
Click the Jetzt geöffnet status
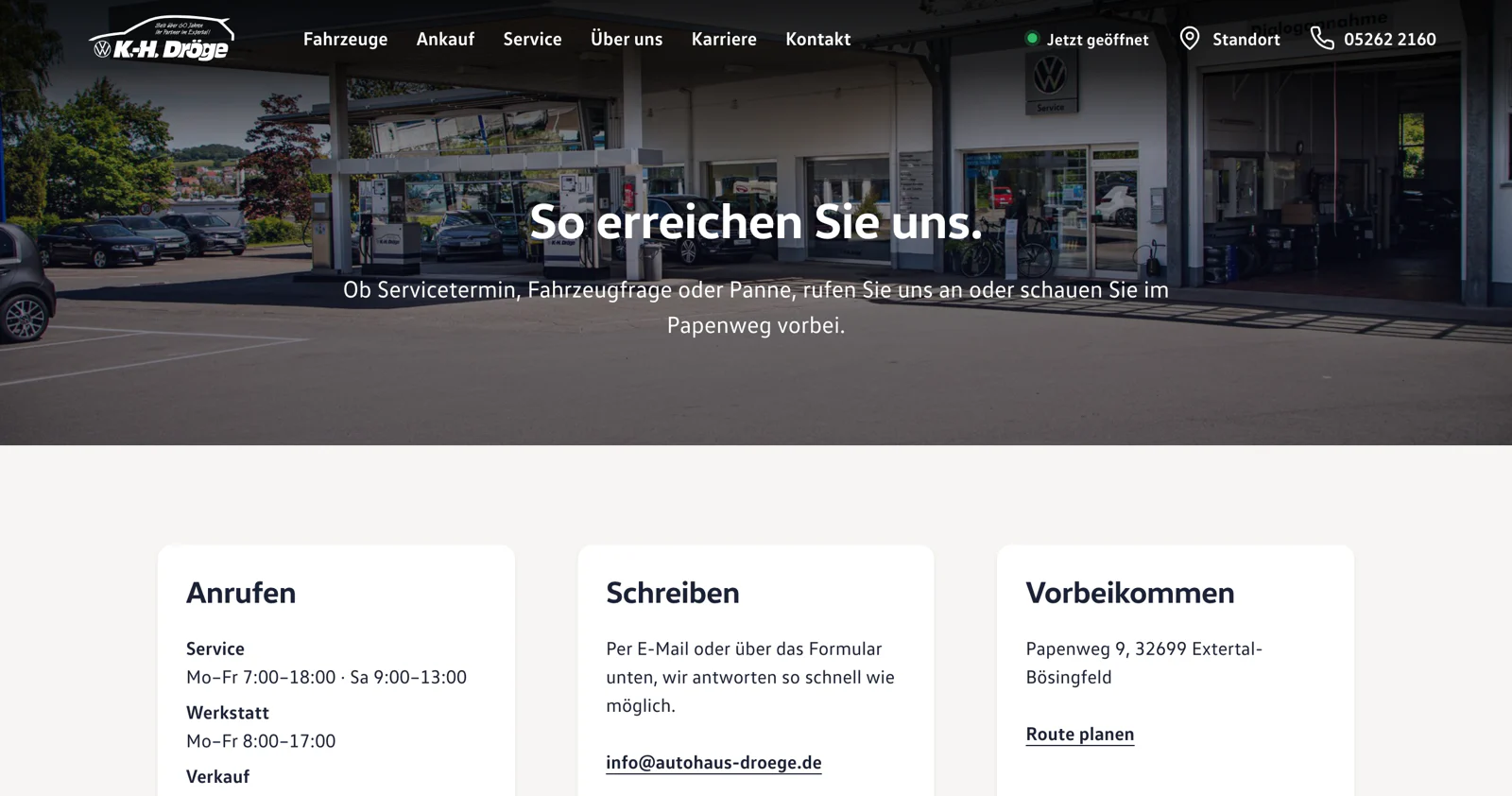[x=1088, y=39]
